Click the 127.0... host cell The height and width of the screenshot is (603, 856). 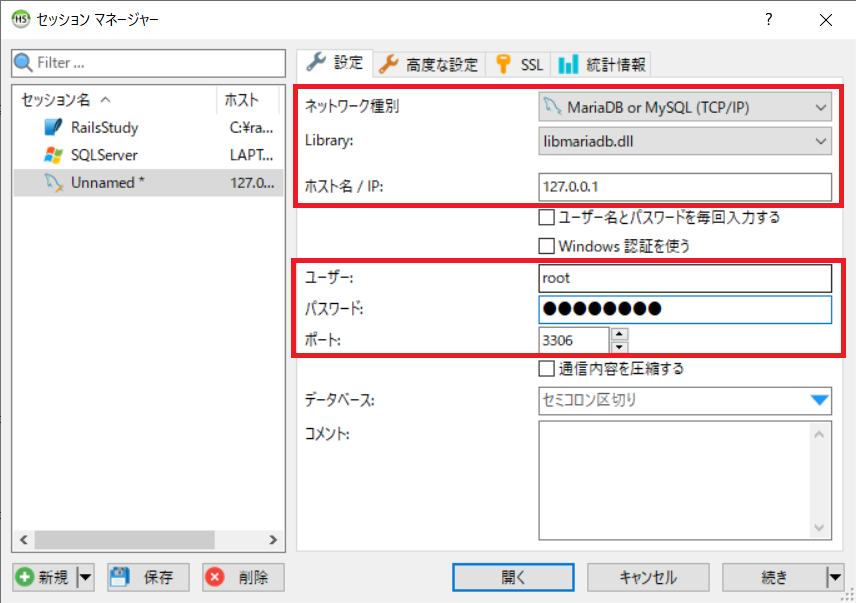tap(252, 183)
